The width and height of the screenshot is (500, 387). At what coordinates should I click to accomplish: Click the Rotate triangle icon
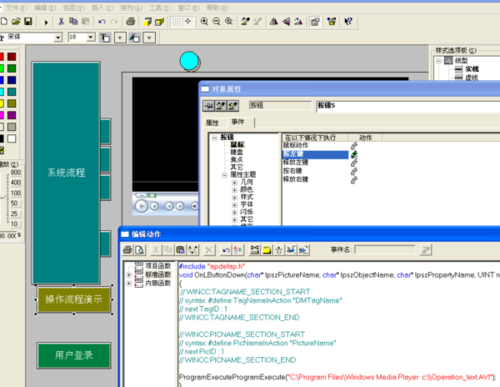tap(298, 22)
